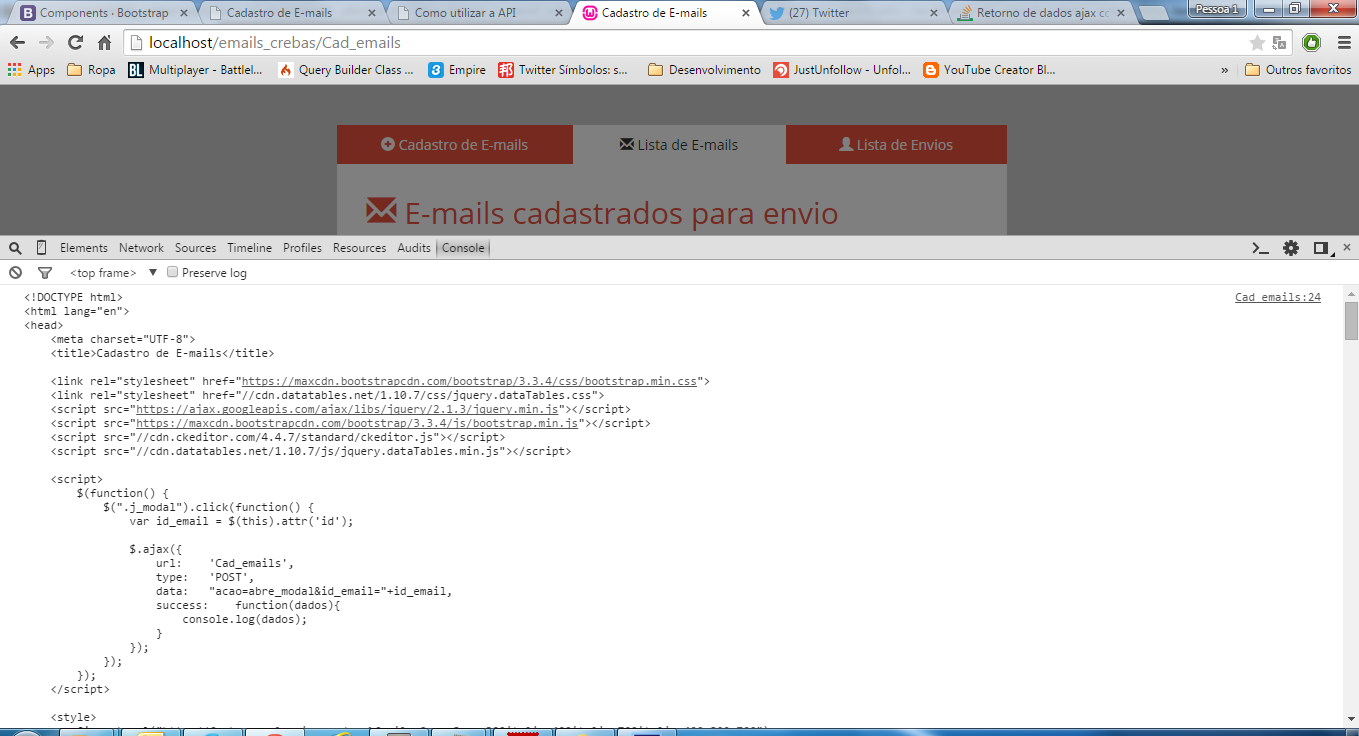Switch to the Network panel
This screenshot has width=1359, height=736.
tap(141, 248)
